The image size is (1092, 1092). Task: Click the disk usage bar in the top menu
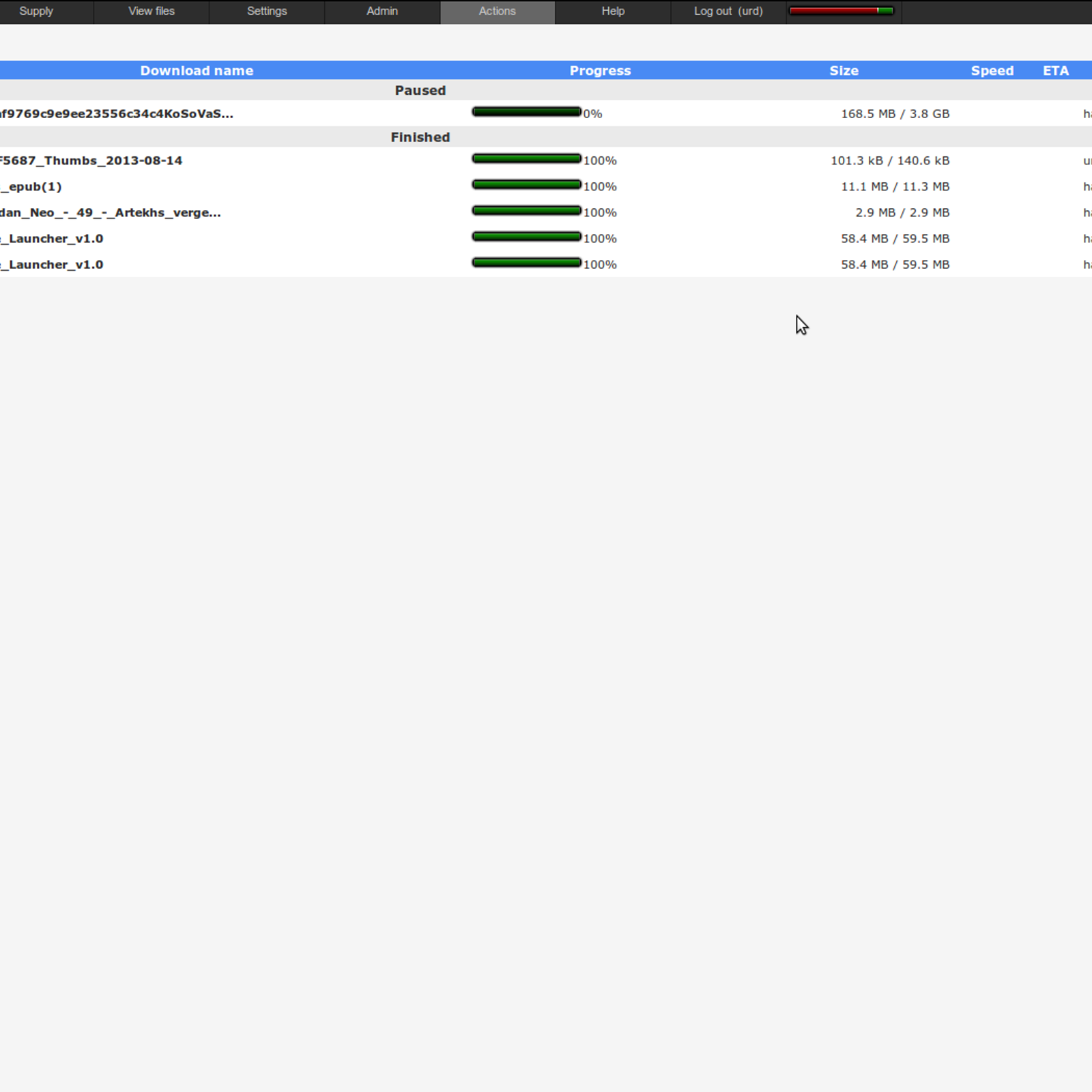click(842, 11)
